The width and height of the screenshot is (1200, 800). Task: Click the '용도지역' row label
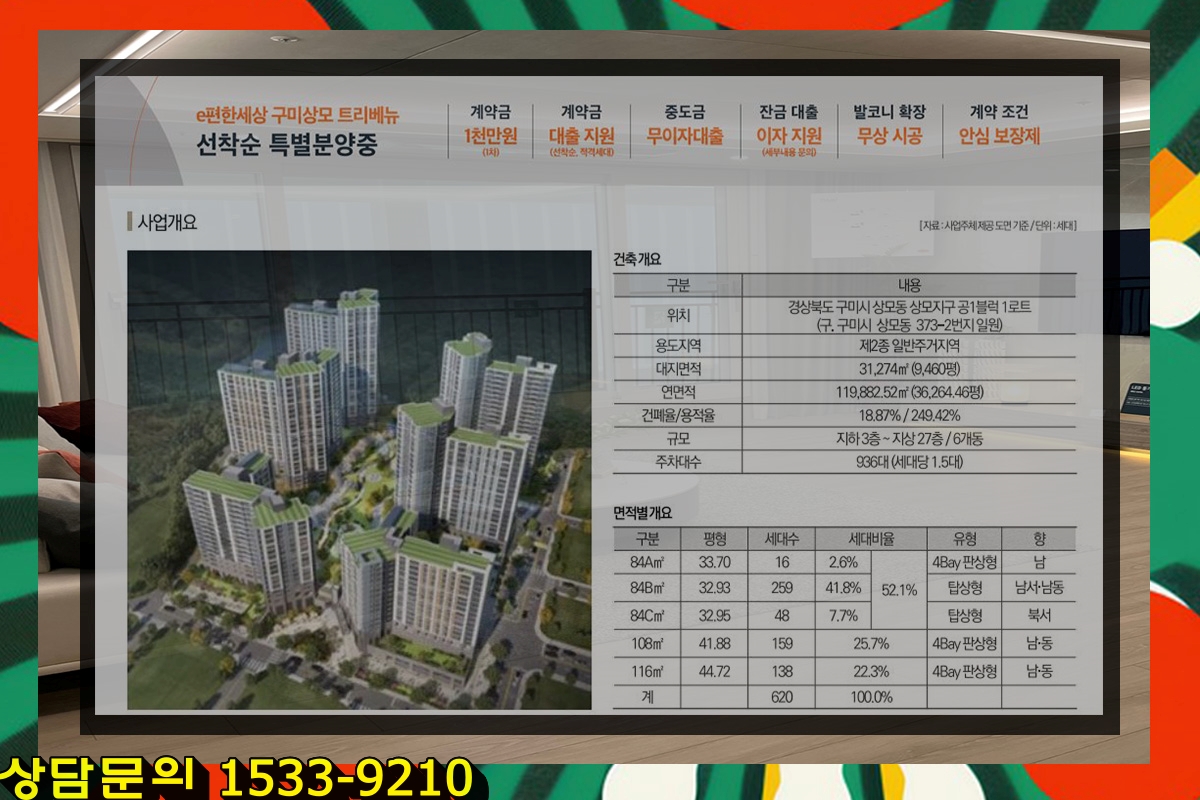click(x=678, y=346)
